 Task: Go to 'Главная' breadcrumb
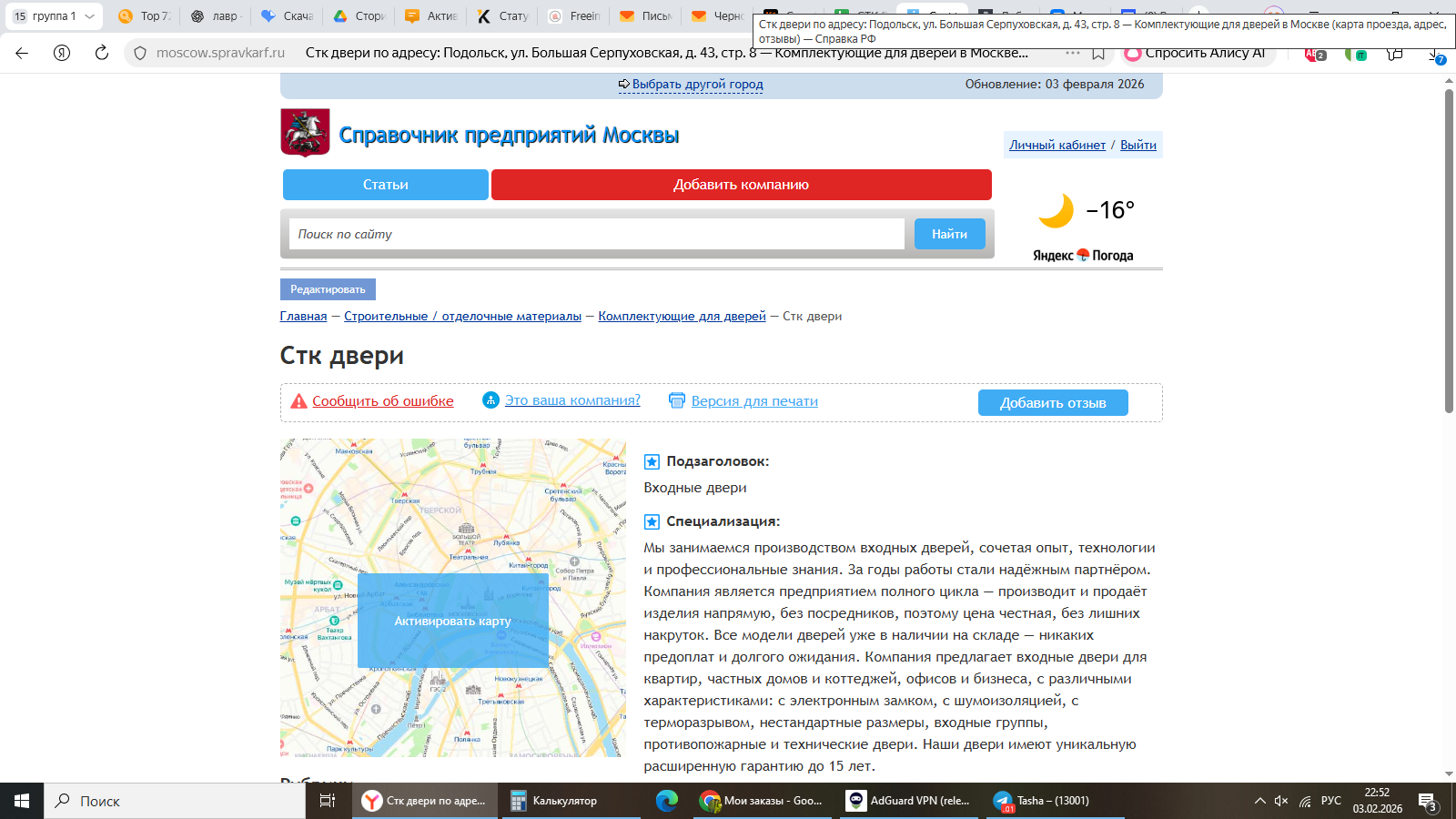click(x=303, y=317)
